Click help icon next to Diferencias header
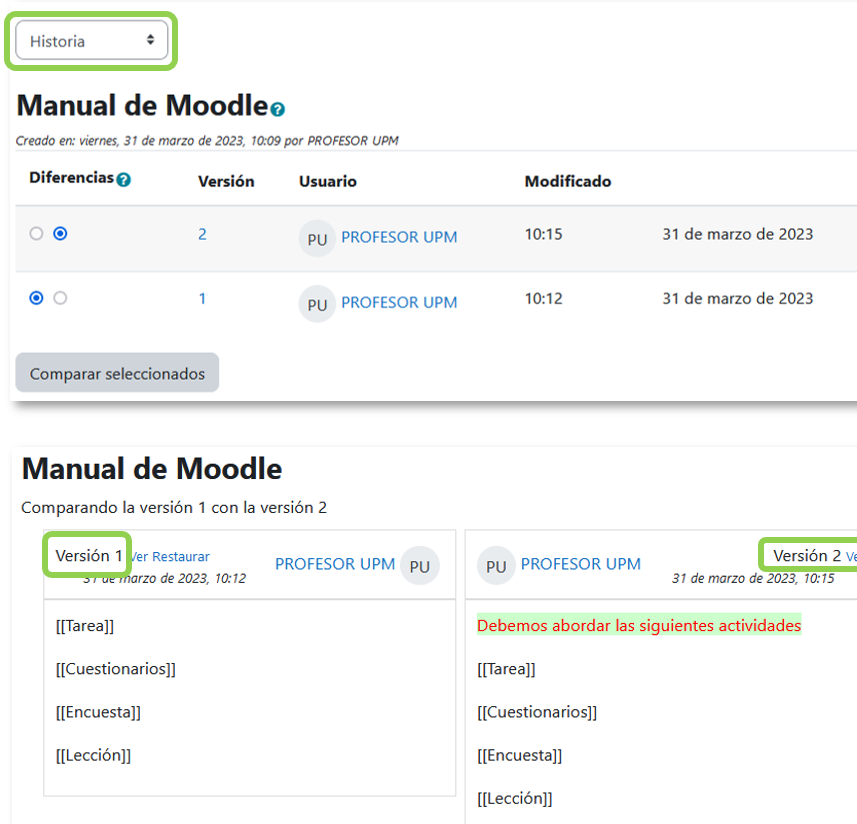The width and height of the screenshot is (857, 824). point(123,180)
